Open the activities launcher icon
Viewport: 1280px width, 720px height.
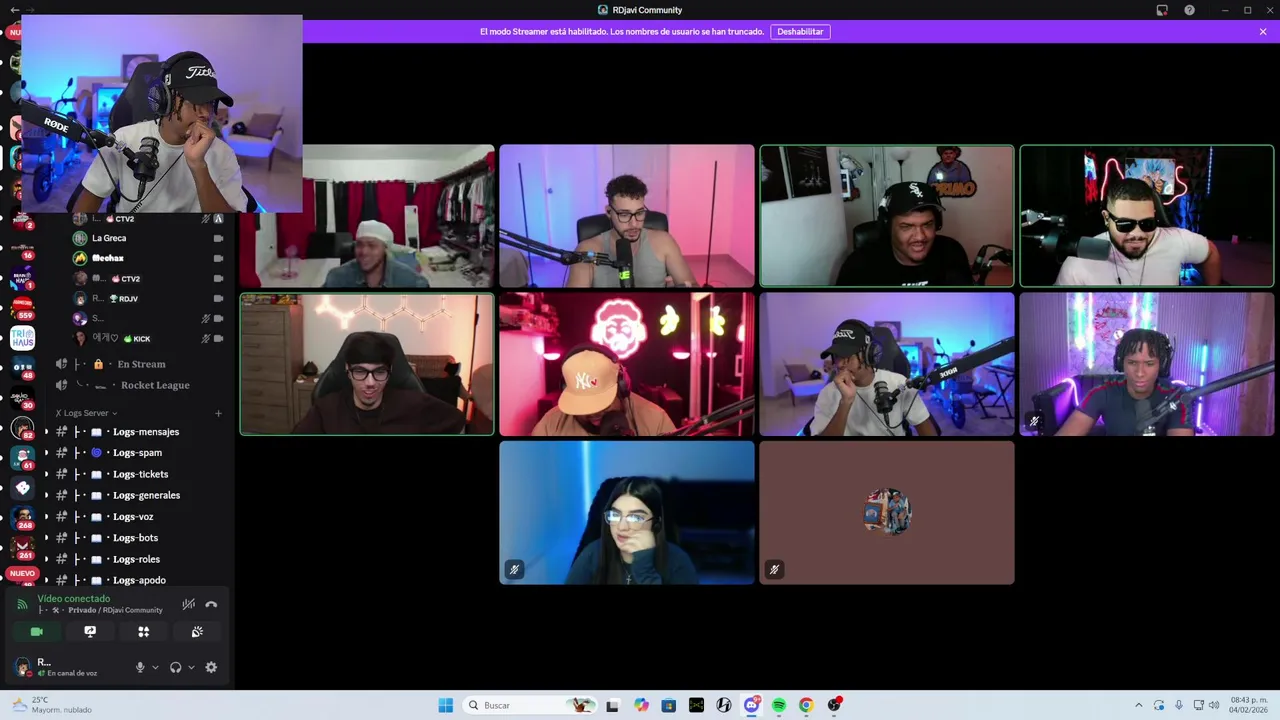tap(143, 631)
